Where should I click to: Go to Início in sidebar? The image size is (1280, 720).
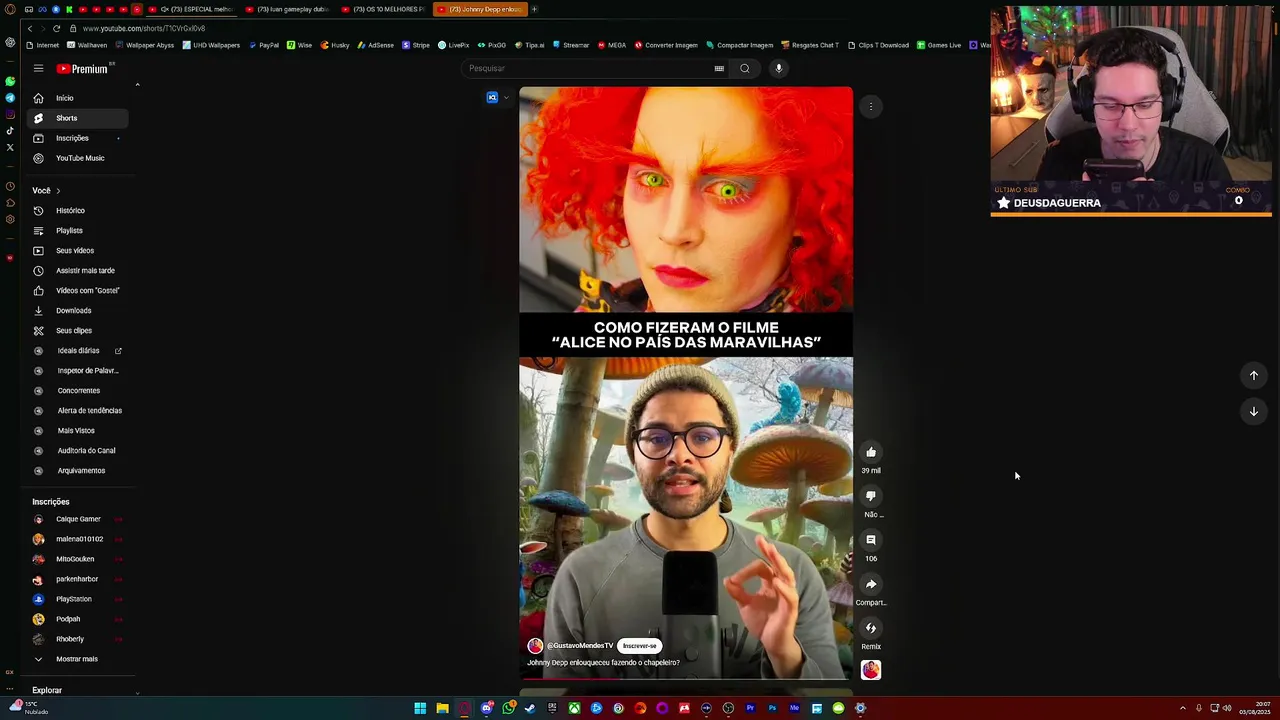coord(78,98)
